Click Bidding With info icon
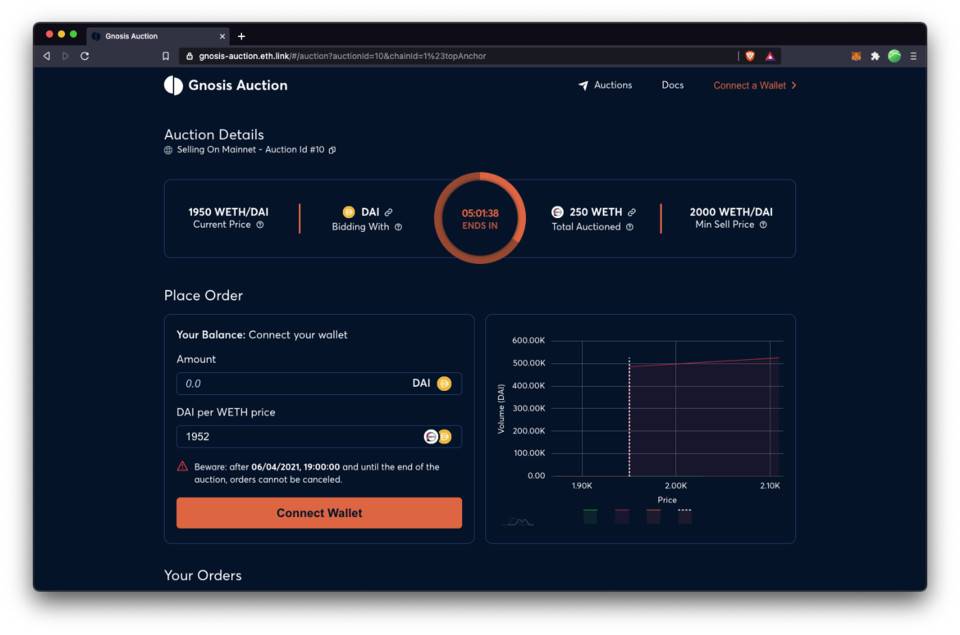The width and height of the screenshot is (960, 635). pyautogui.click(x=399, y=227)
